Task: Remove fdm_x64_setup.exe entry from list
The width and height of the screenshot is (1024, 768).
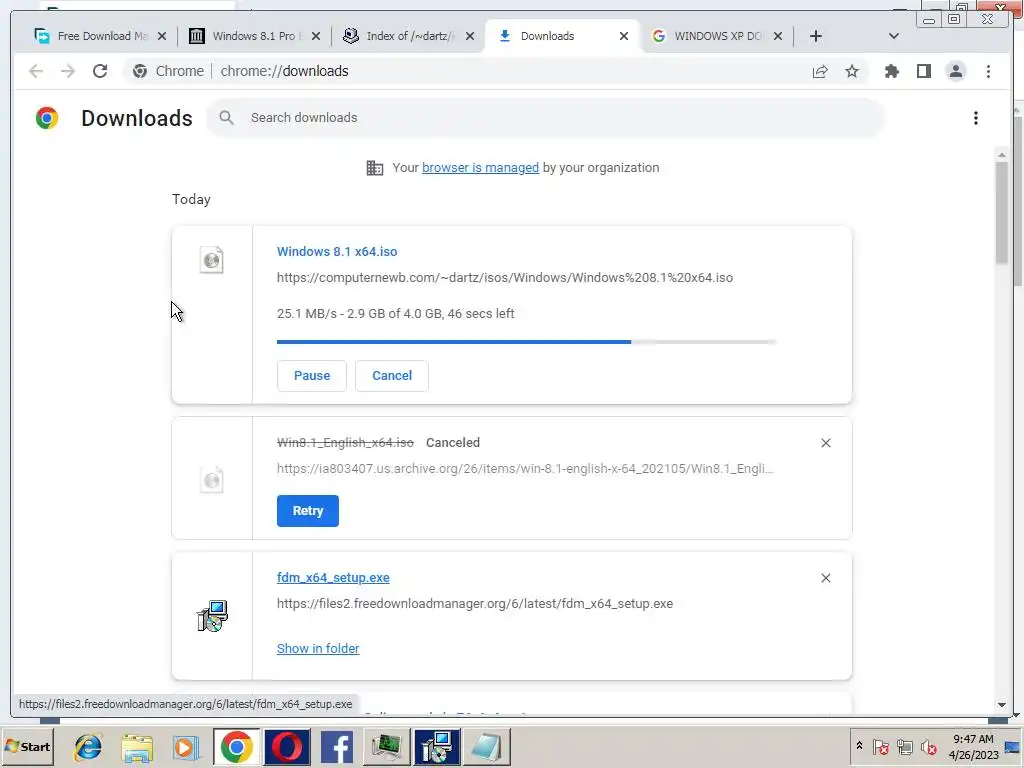Action: (825, 578)
